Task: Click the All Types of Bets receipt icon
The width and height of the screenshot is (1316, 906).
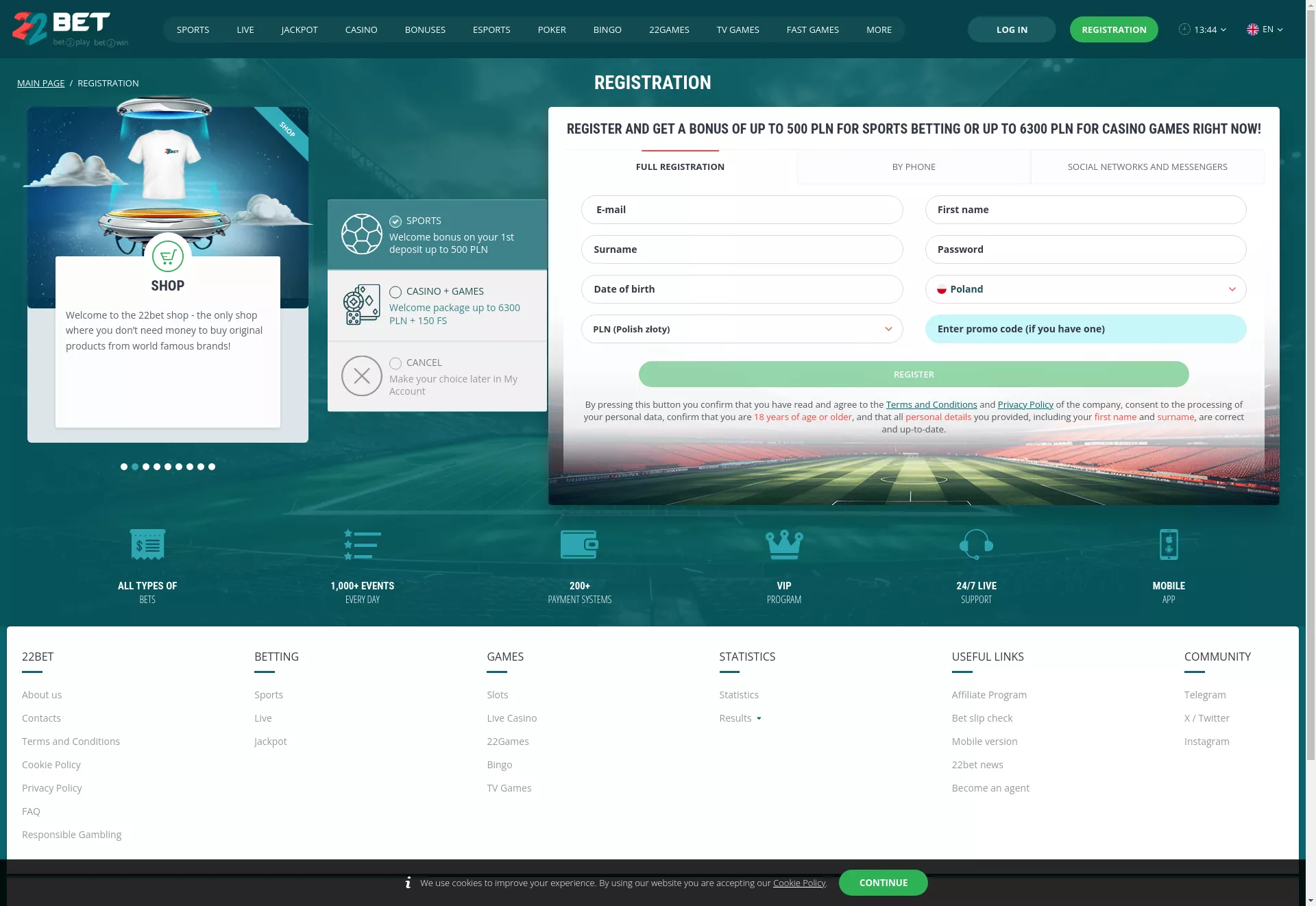Action: (x=147, y=545)
